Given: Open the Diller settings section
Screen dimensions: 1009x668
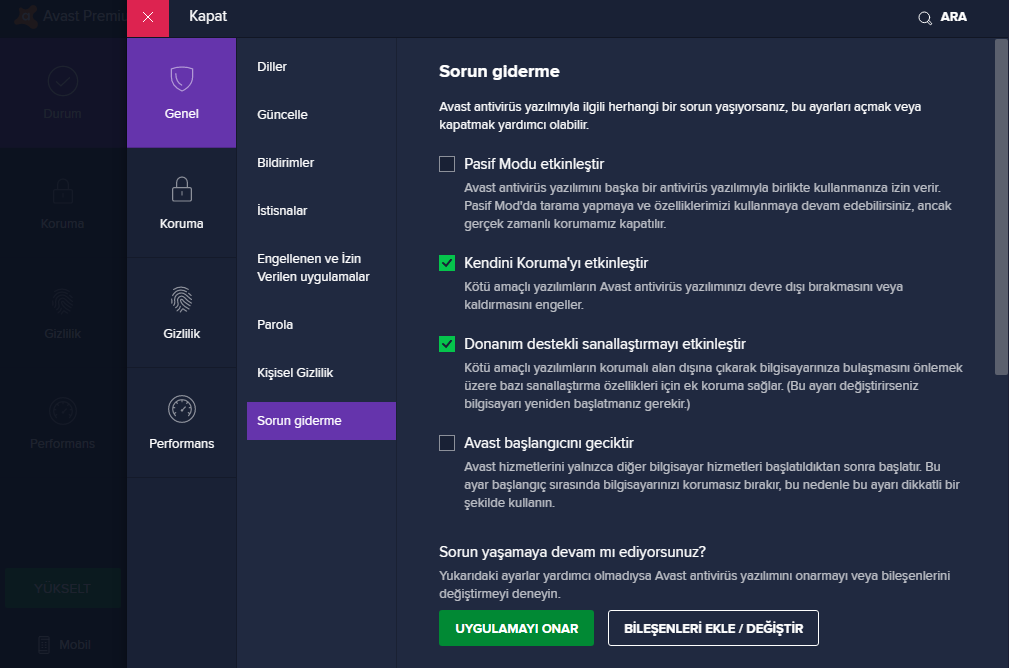Looking at the screenshot, I should coord(272,67).
